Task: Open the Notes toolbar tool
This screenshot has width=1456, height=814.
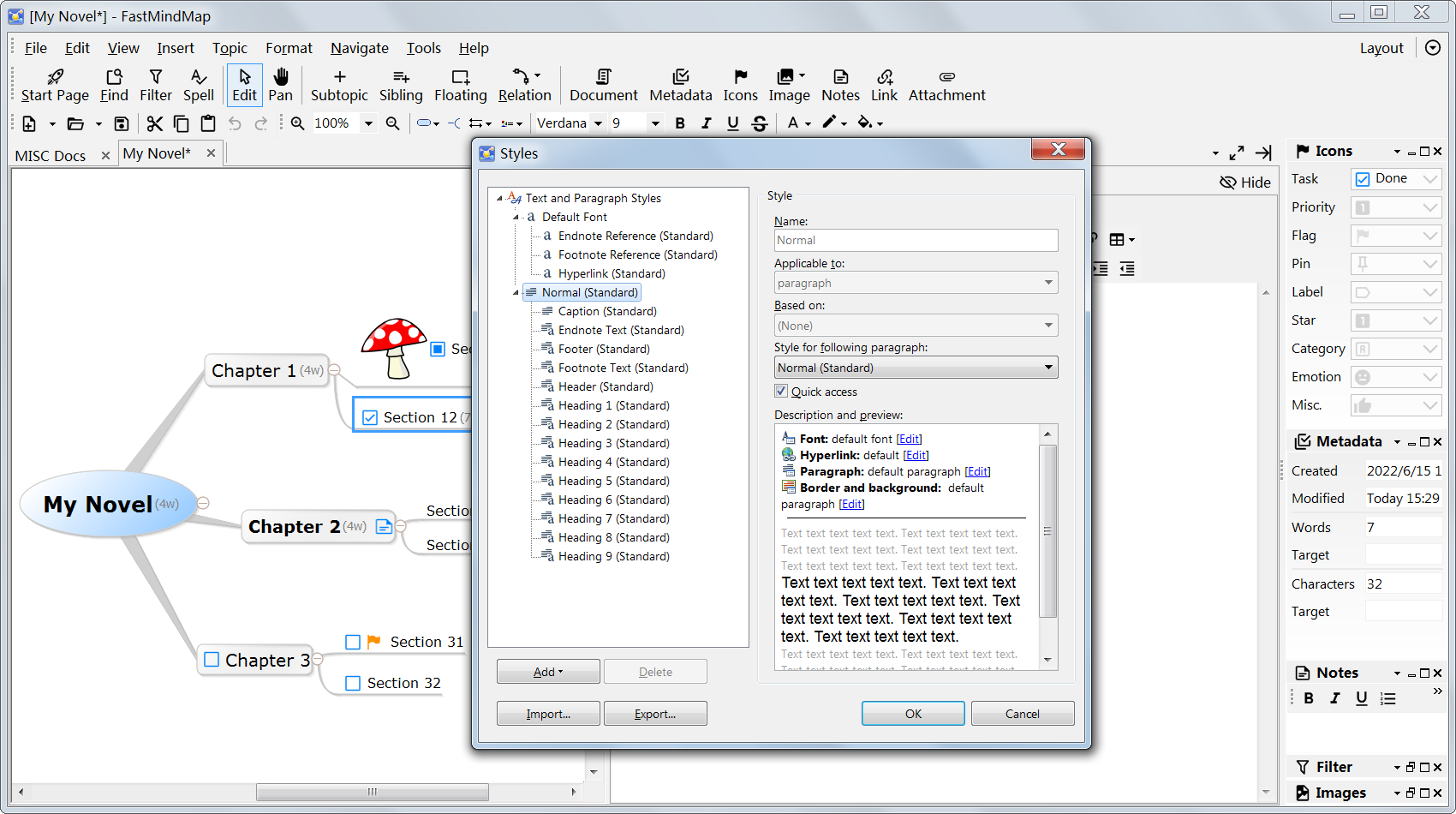Action: pos(841,86)
